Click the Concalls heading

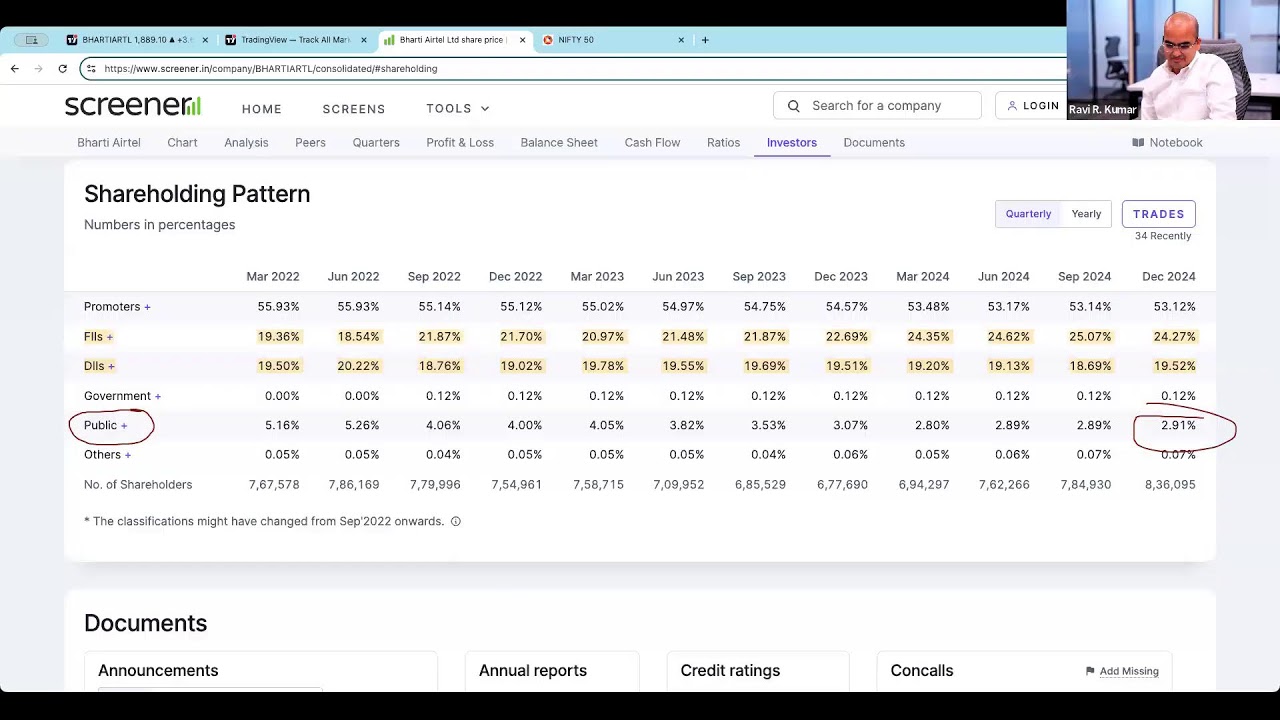[x=922, y=671]
